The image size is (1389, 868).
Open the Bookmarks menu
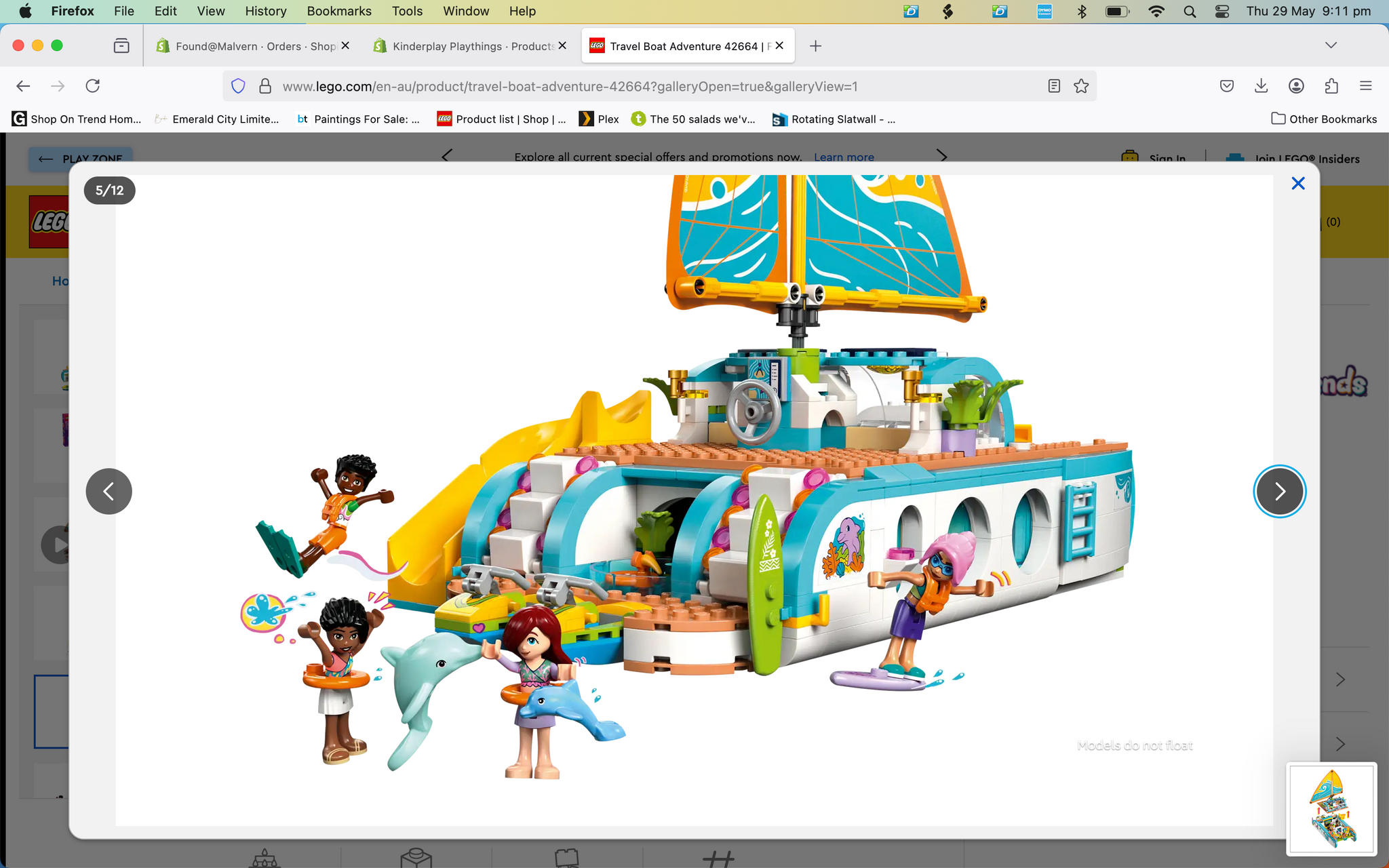click(339, 11)
